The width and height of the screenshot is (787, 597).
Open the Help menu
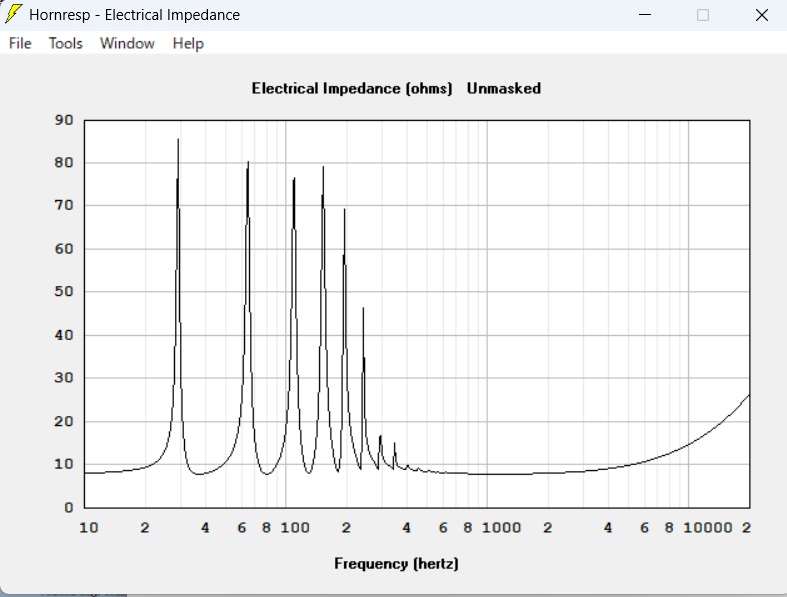[x=188, y=43]
